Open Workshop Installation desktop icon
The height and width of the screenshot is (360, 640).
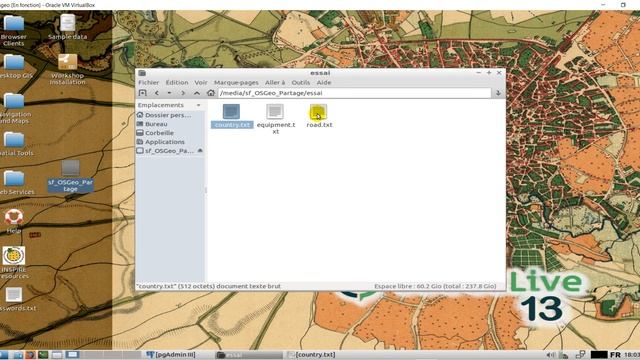tap(67, 69)
